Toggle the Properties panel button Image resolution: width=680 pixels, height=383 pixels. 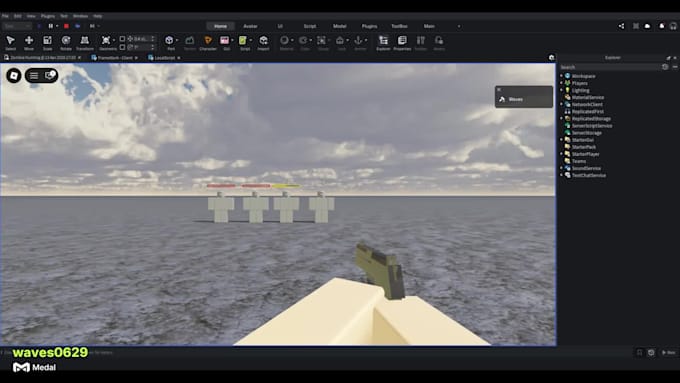[402, 43]
